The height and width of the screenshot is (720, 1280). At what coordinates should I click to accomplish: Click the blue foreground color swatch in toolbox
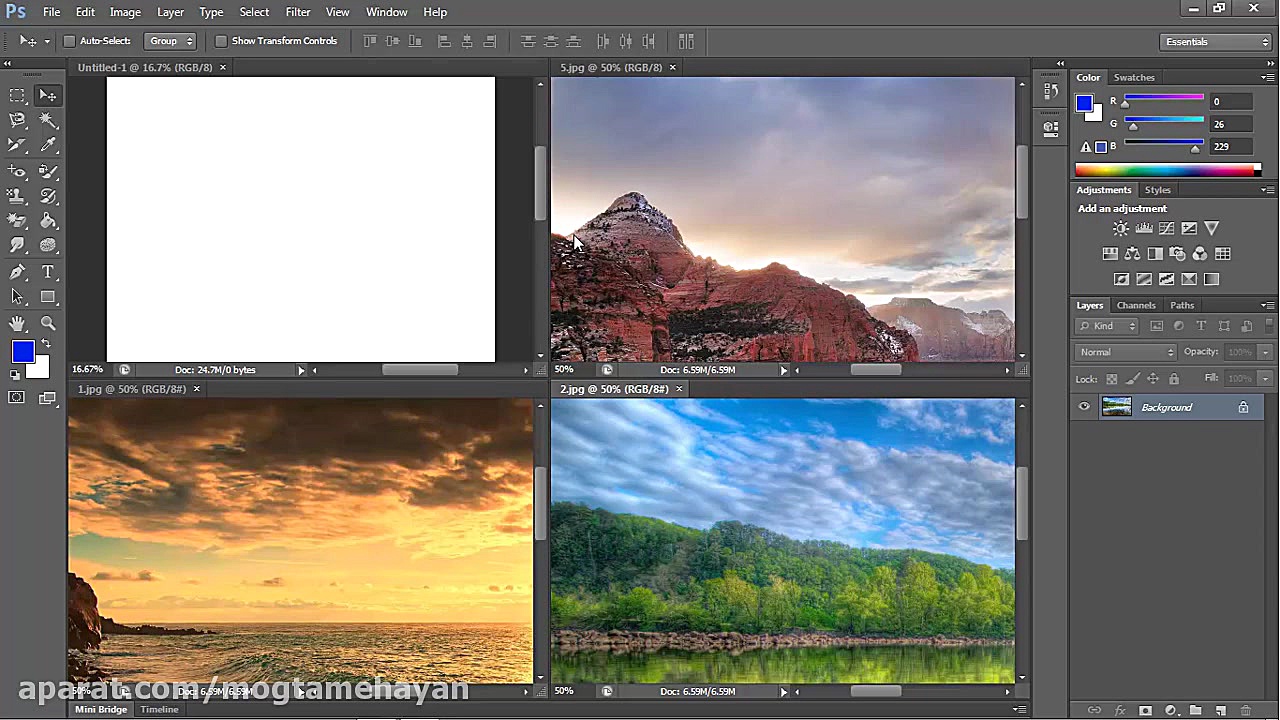(22, 352)
